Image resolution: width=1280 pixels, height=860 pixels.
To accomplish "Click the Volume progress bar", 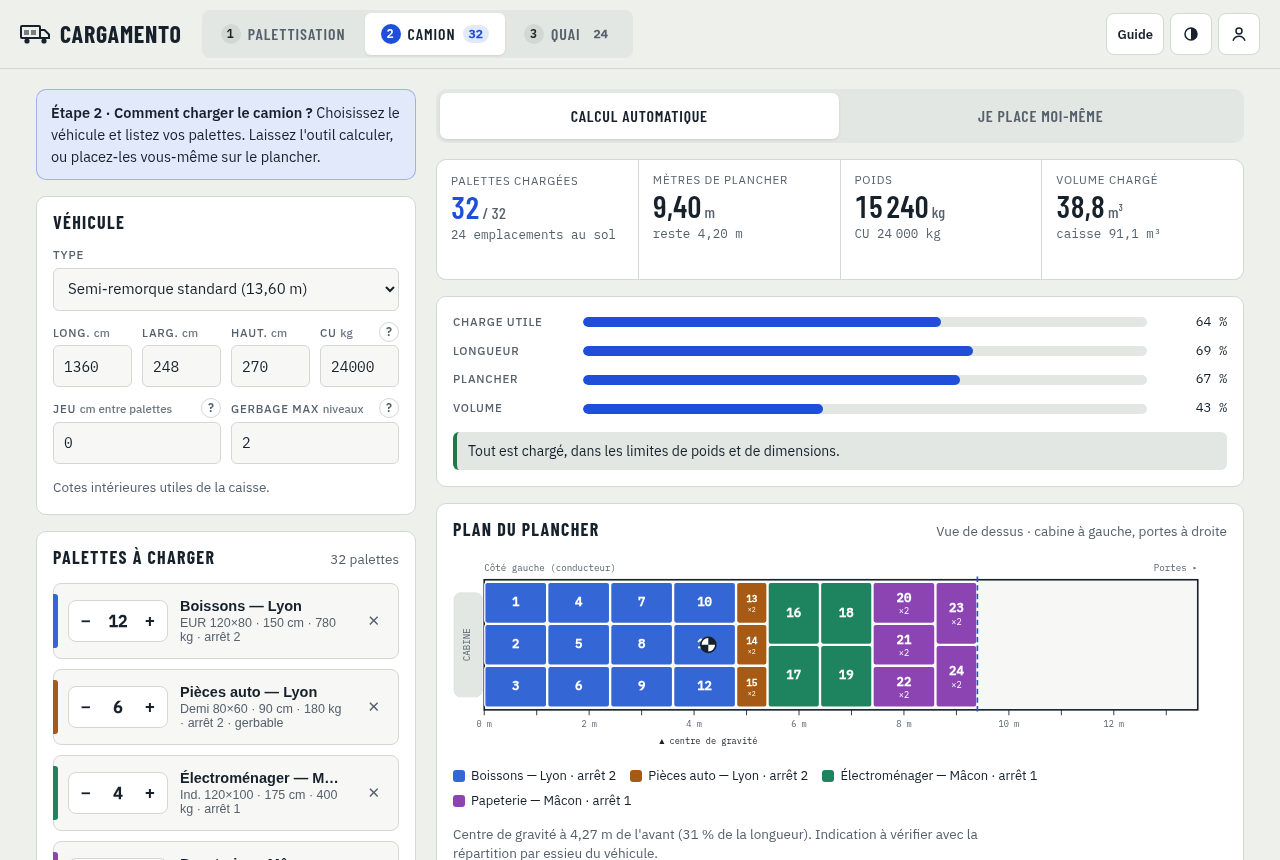I will pos(865,408).
